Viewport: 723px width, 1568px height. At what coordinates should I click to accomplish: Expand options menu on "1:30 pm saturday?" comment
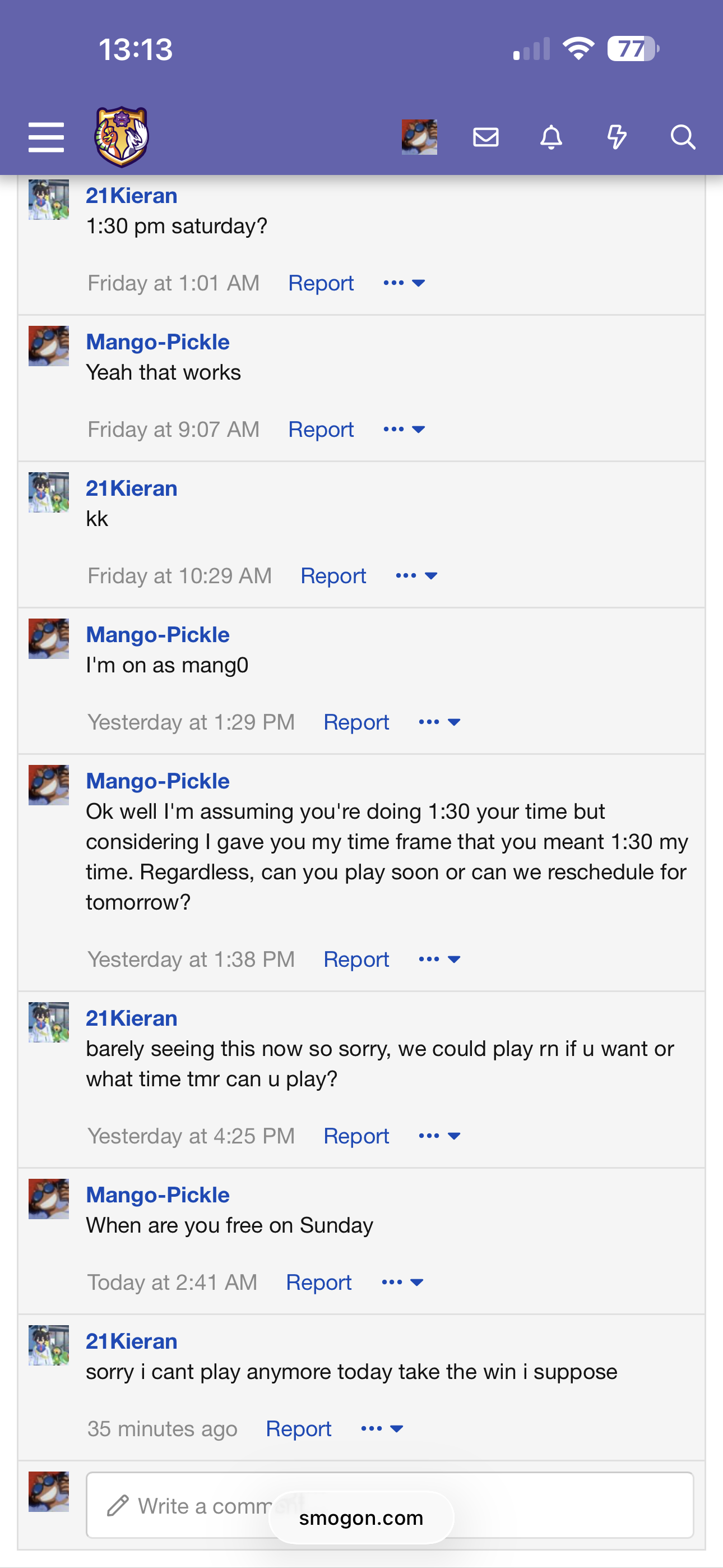404,283
